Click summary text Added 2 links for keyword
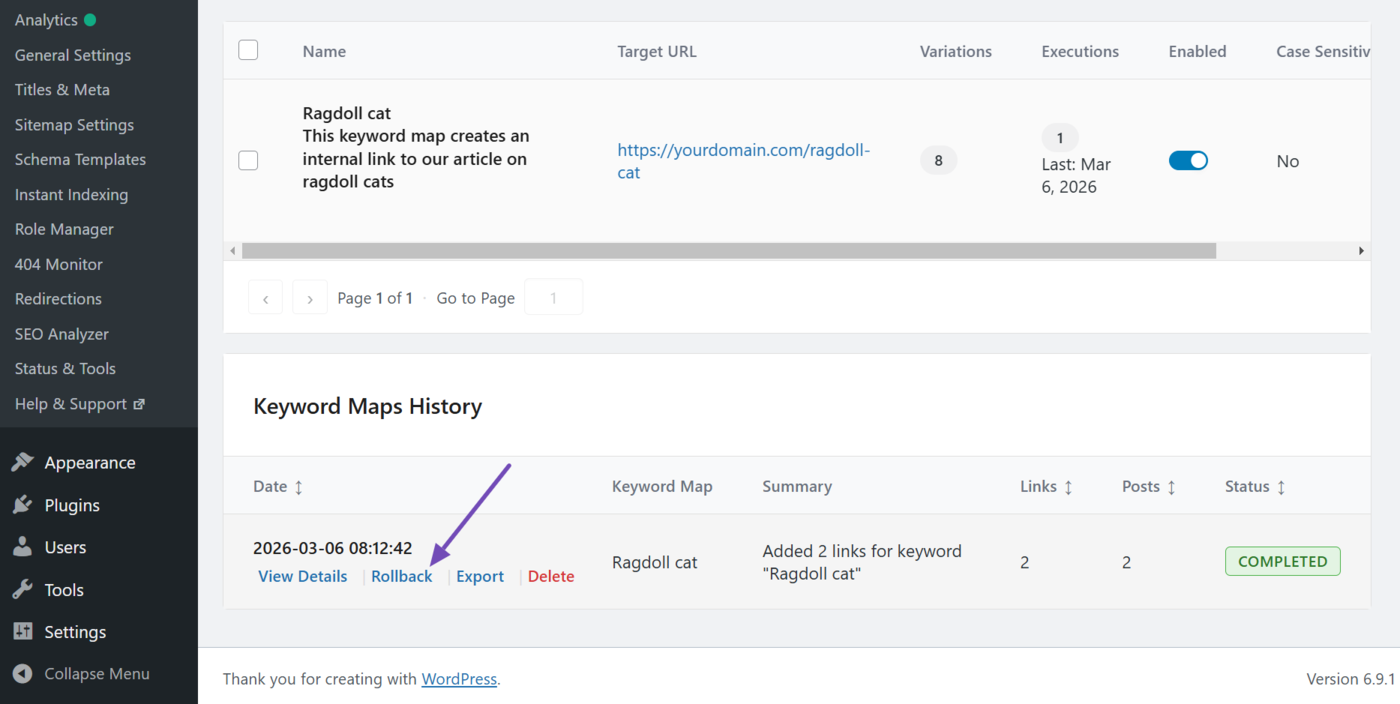This screenshot has width=1400, height=704. coord(862,562)
